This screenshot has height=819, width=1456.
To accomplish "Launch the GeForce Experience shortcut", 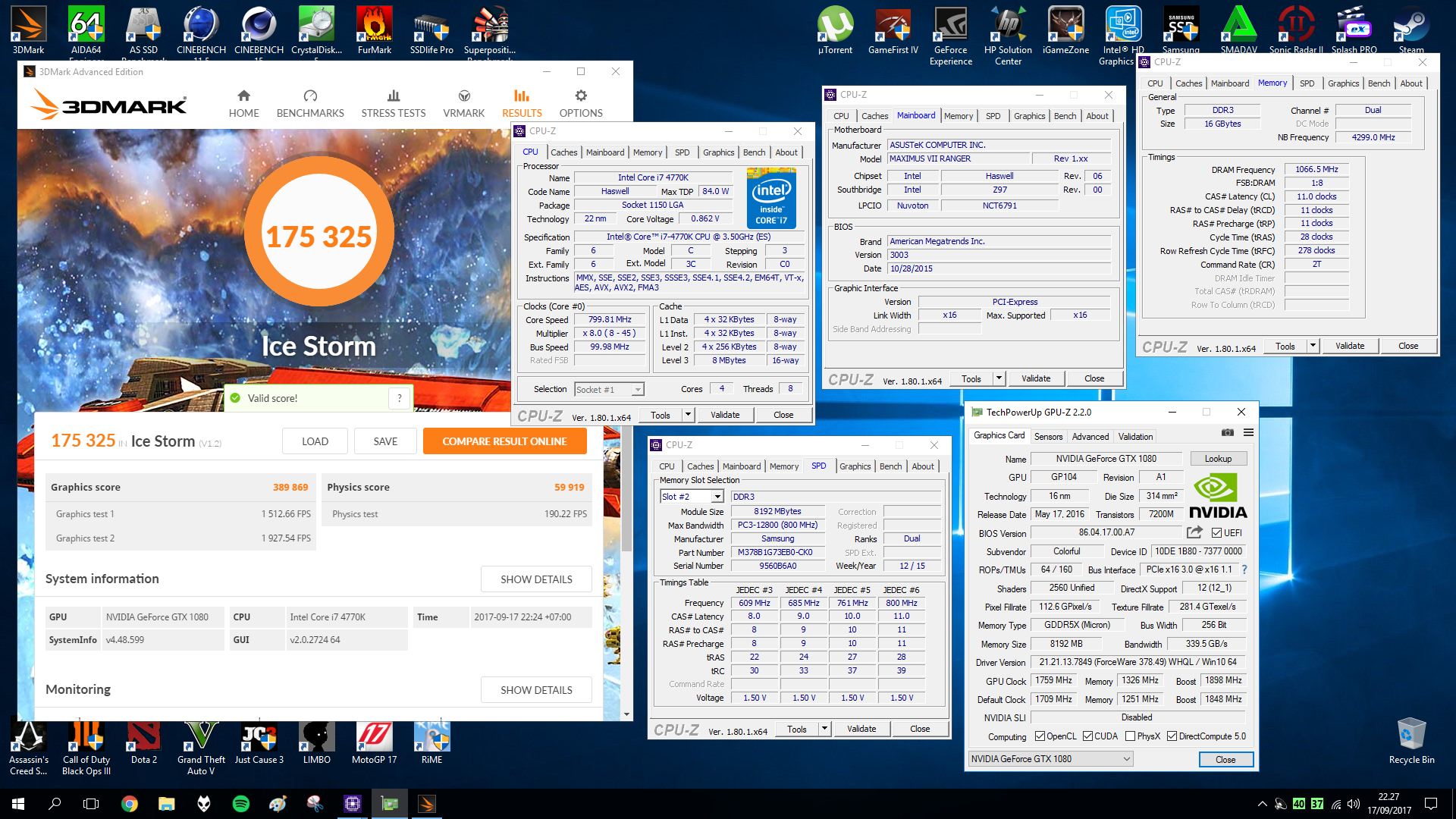I will [x=950, y=36].
